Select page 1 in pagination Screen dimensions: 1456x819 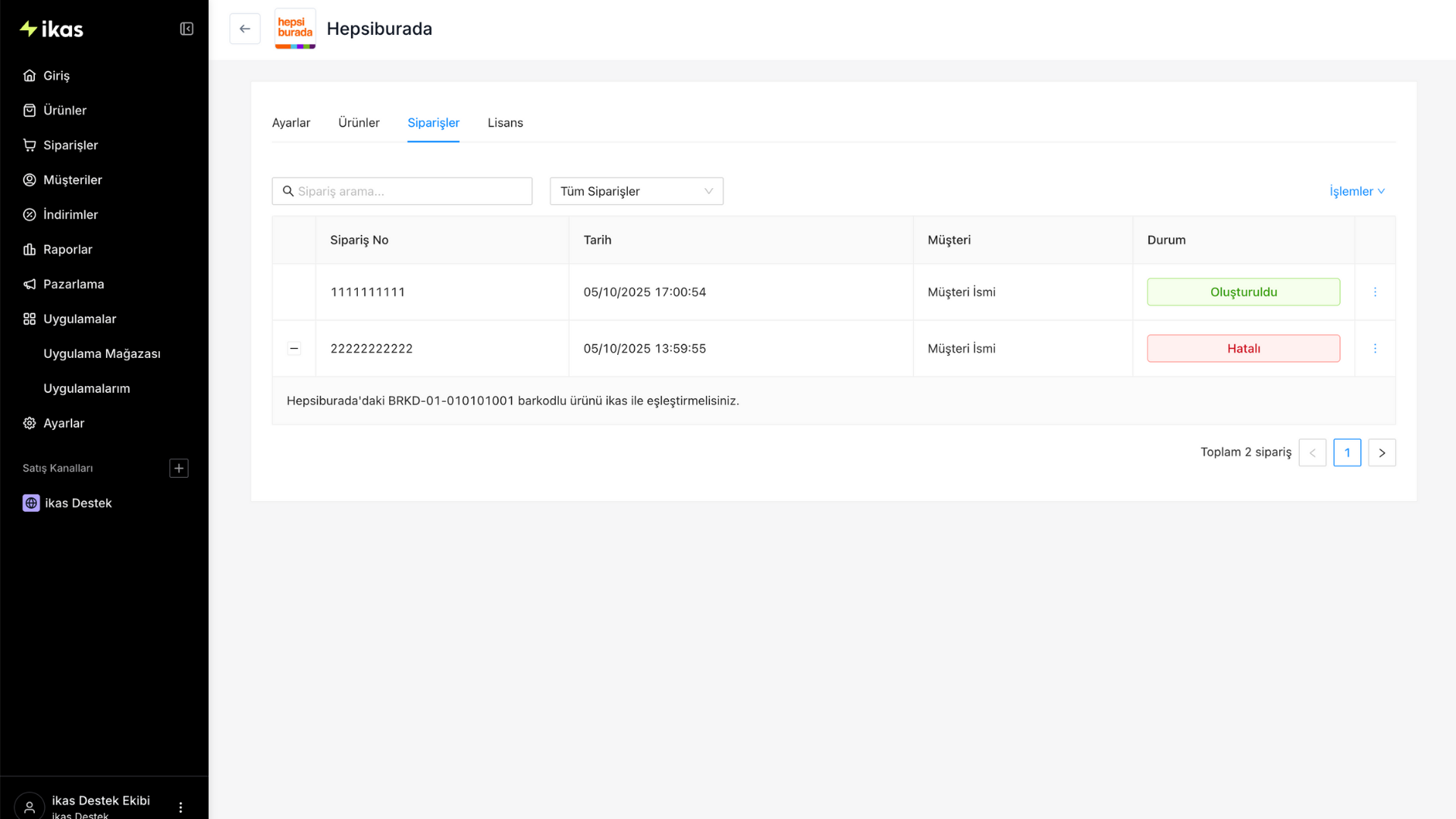pos(1348,453)
